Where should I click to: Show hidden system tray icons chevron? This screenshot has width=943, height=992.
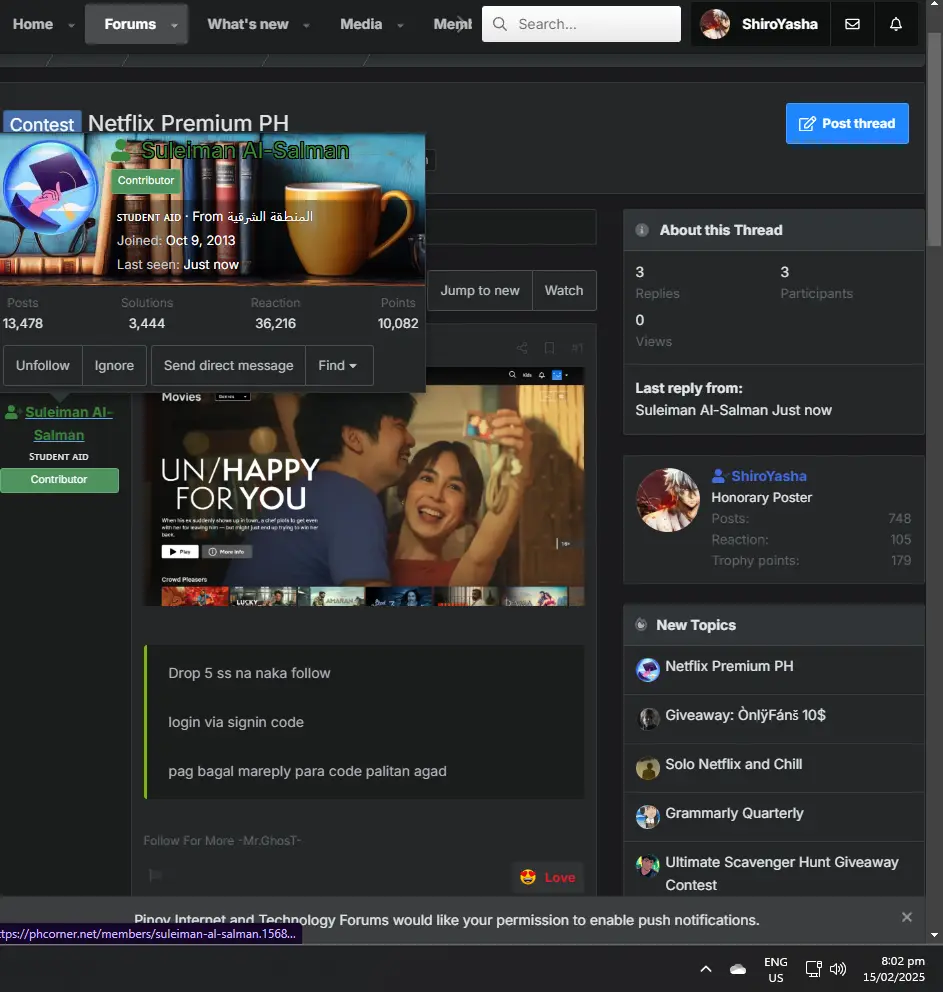coord(706,969)
